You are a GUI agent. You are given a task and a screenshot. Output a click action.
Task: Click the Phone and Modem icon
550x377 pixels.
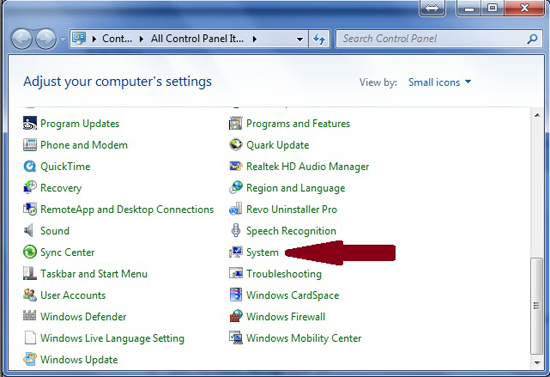pyautogui.click(x=30, y=145)
